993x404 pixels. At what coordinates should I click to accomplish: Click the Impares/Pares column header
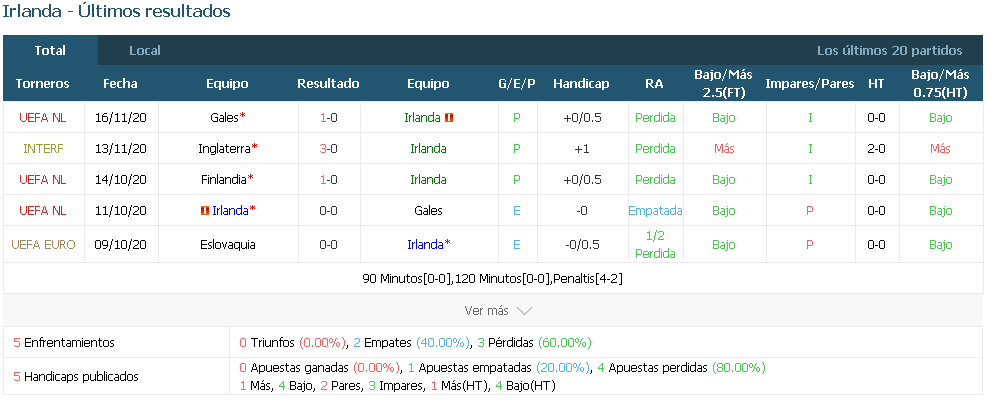point(810,84)
